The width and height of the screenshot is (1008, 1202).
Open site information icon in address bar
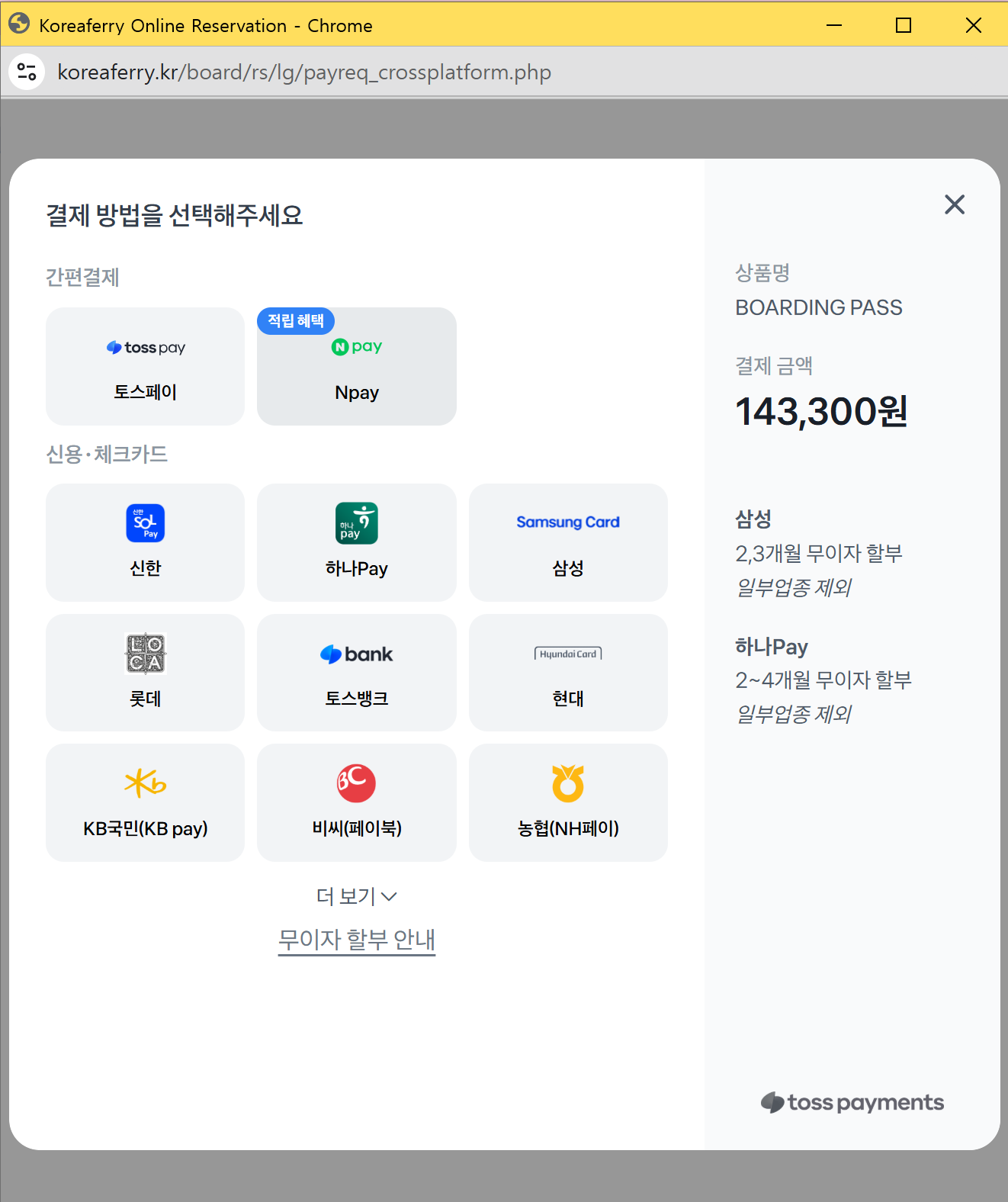point(27,72)
